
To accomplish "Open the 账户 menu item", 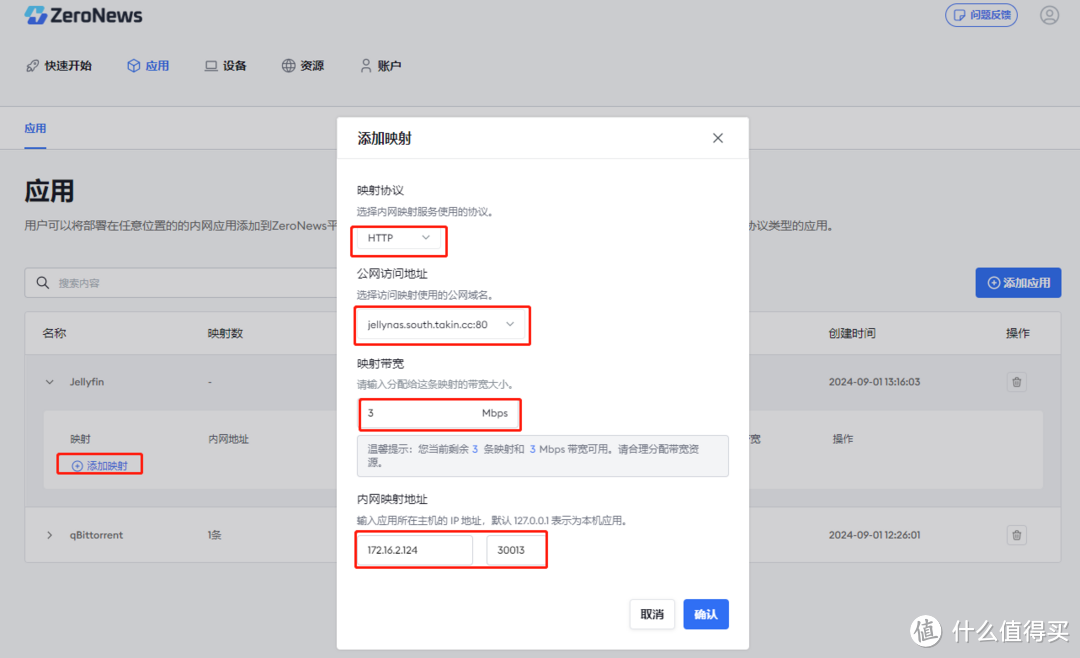I will (x=380, y=65).
